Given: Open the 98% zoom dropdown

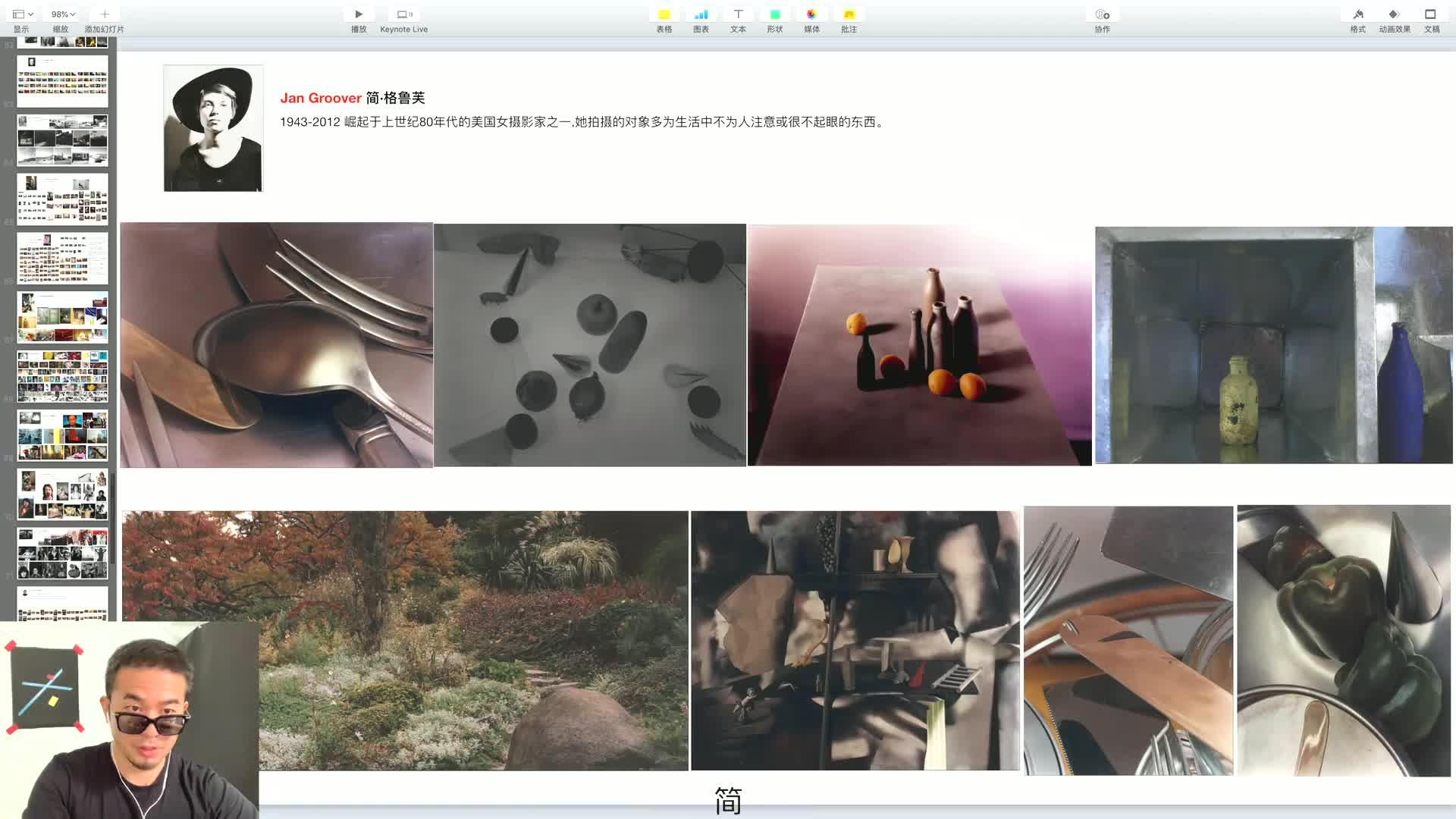Looking at the screenshot, I should (x=63, y=14).
